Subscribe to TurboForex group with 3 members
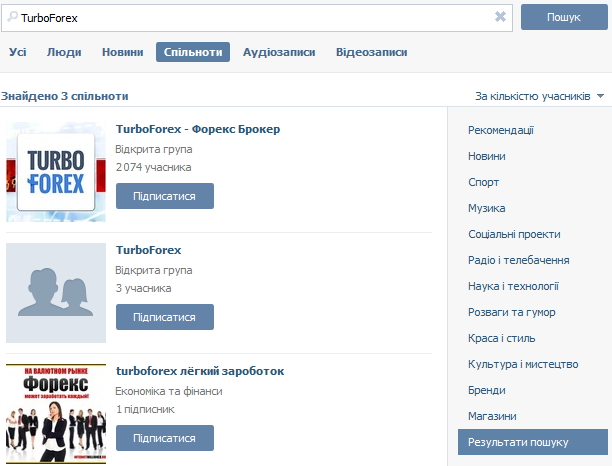 coord(165,317)
